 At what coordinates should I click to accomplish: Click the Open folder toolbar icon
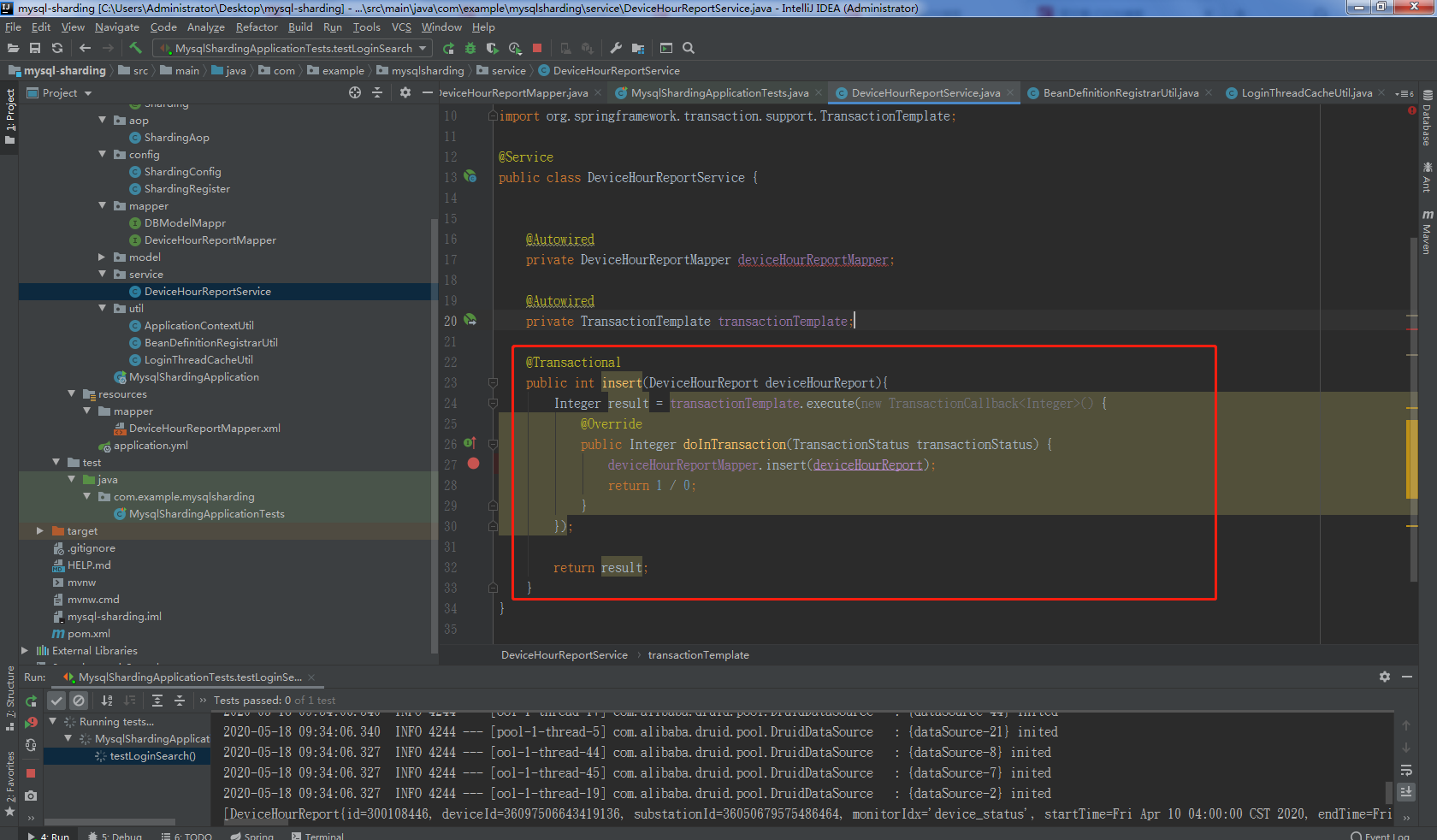(13, 49)
